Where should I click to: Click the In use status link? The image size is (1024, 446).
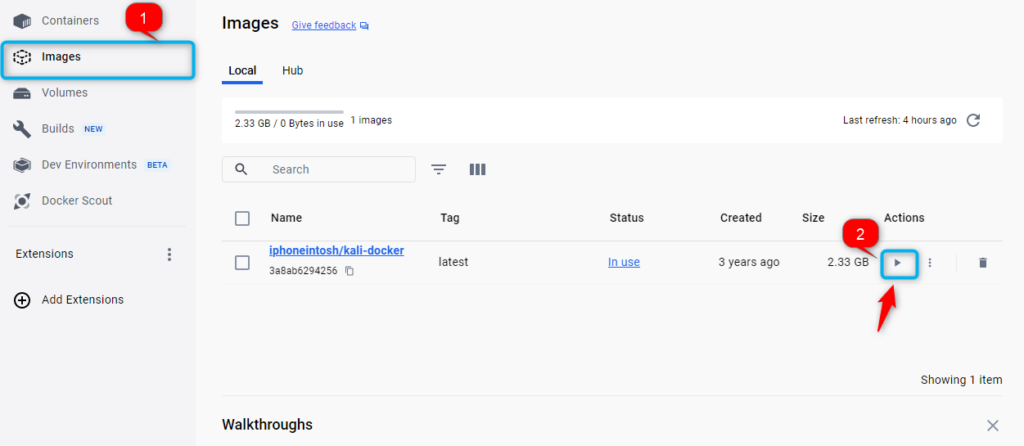[623, 262]
